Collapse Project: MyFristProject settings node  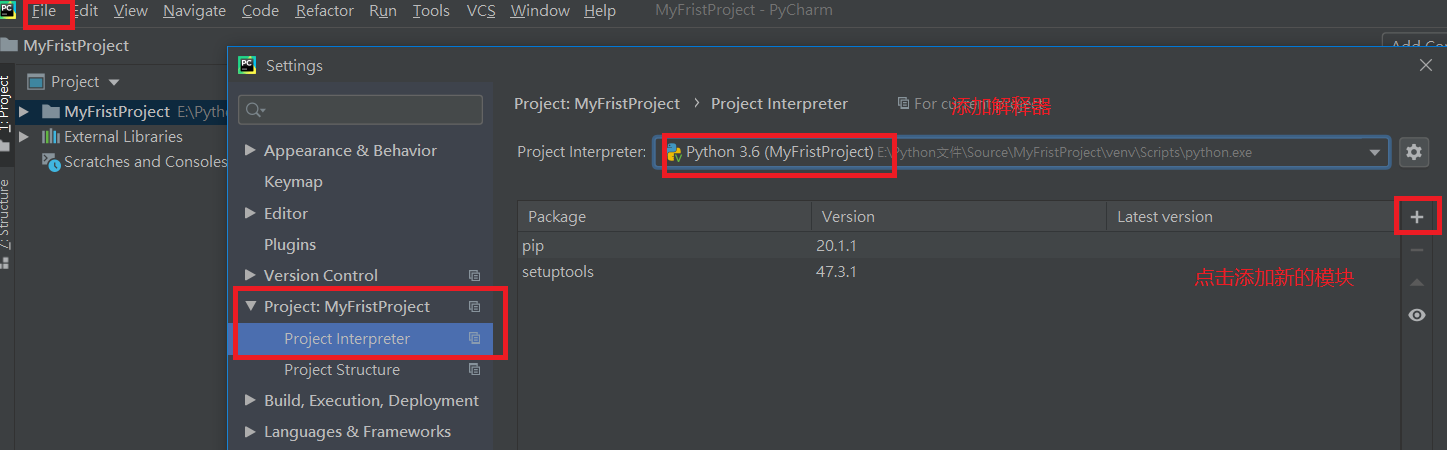tap(250, 307)
